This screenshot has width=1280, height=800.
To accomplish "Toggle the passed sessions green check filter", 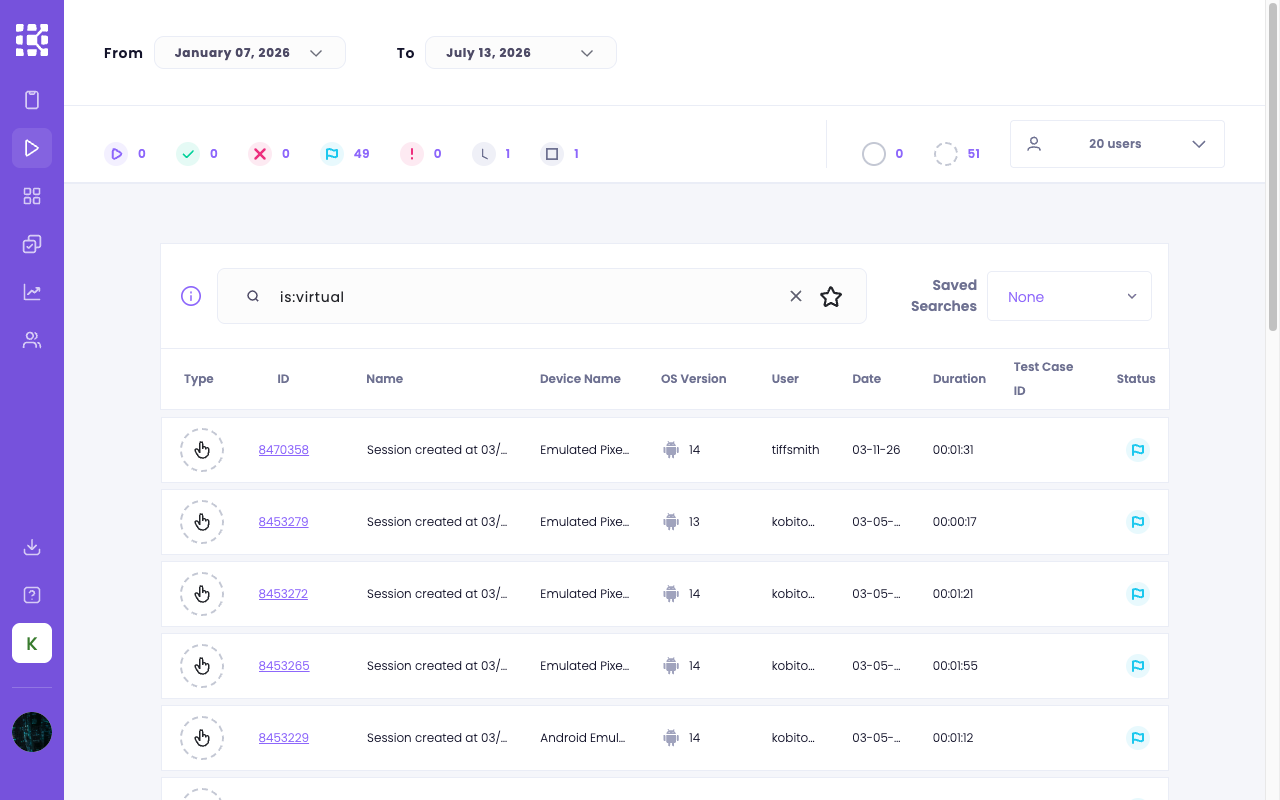I will 197,154.
